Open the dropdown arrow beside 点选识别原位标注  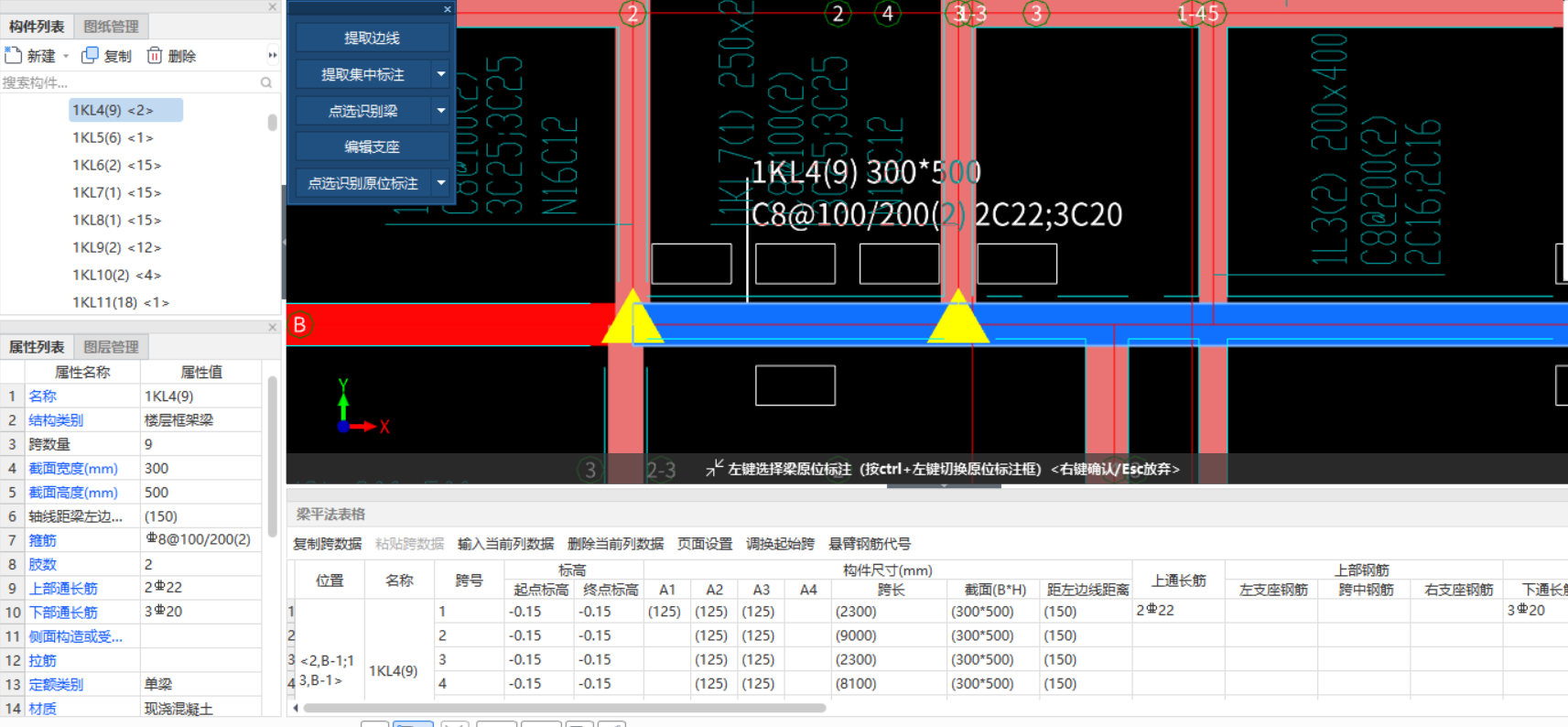click(441, 183)
